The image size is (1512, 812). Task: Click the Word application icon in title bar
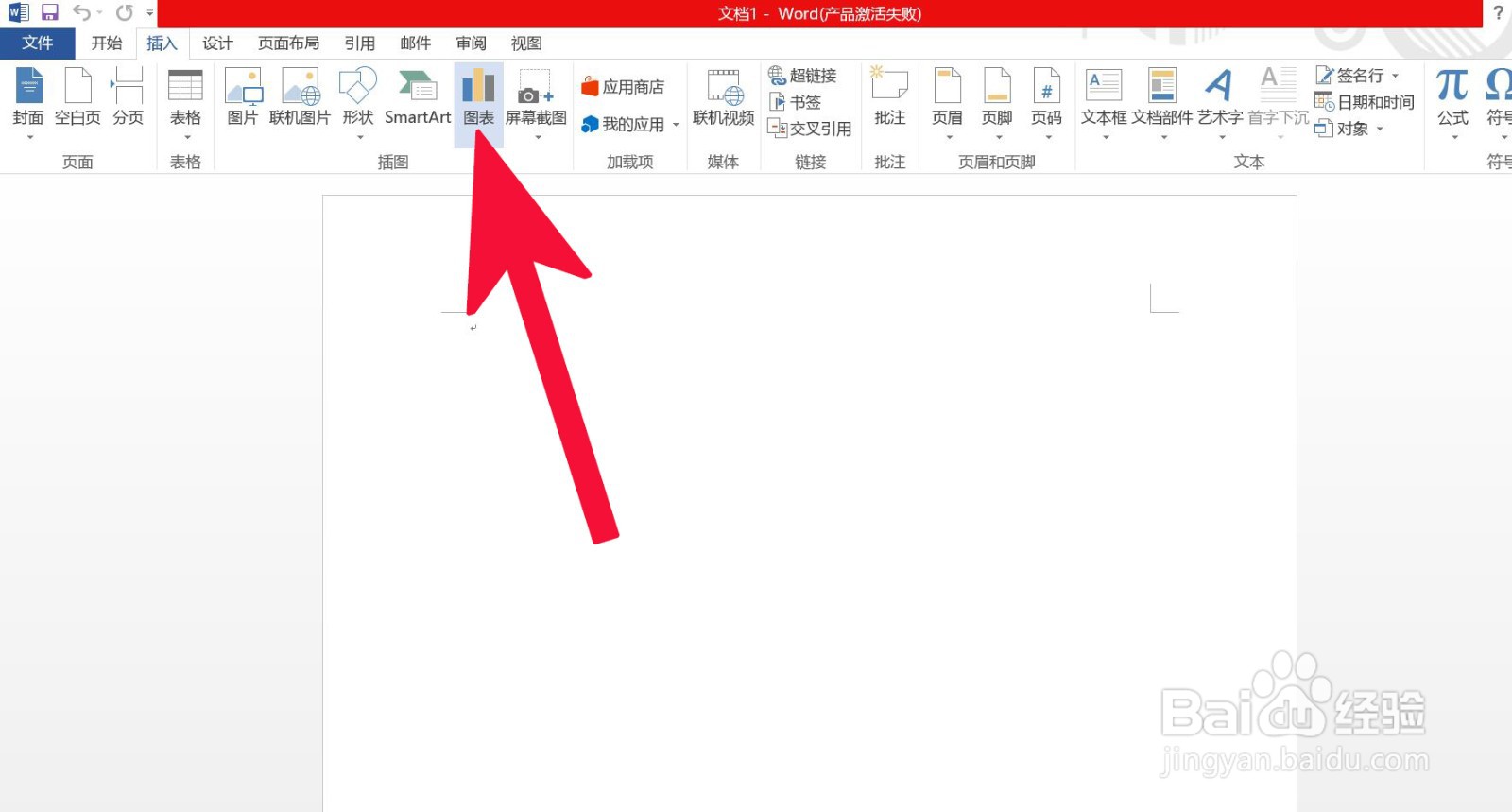(18, 13)
